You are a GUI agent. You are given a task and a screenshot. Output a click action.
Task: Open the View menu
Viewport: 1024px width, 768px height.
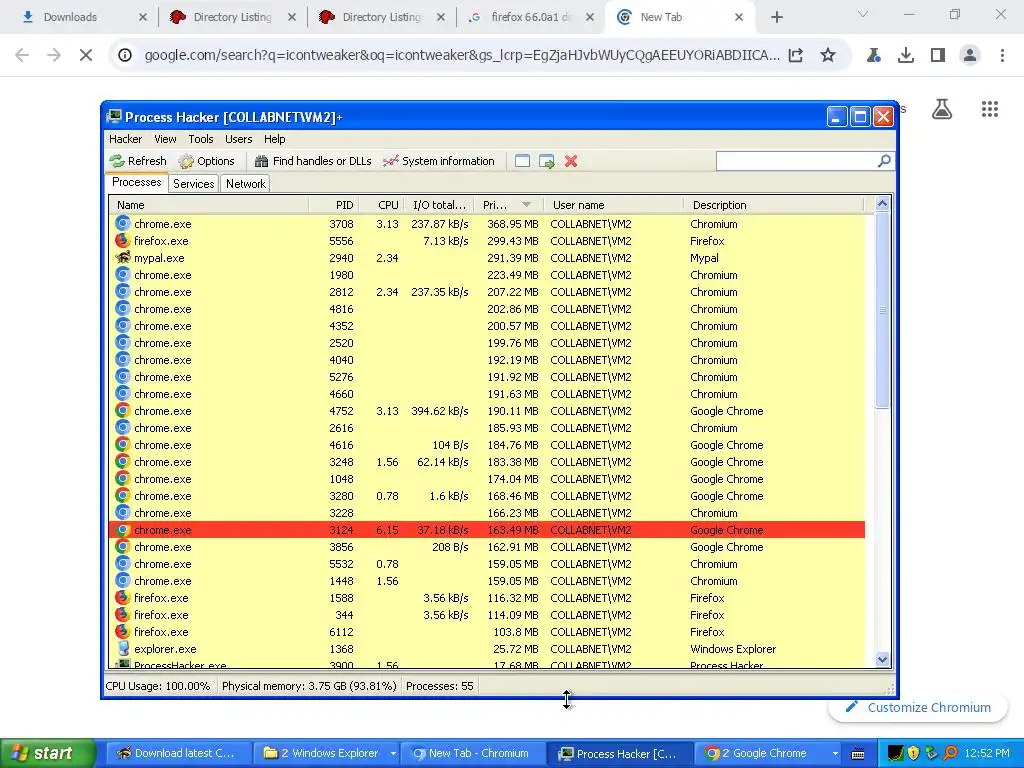pos(165,139)
